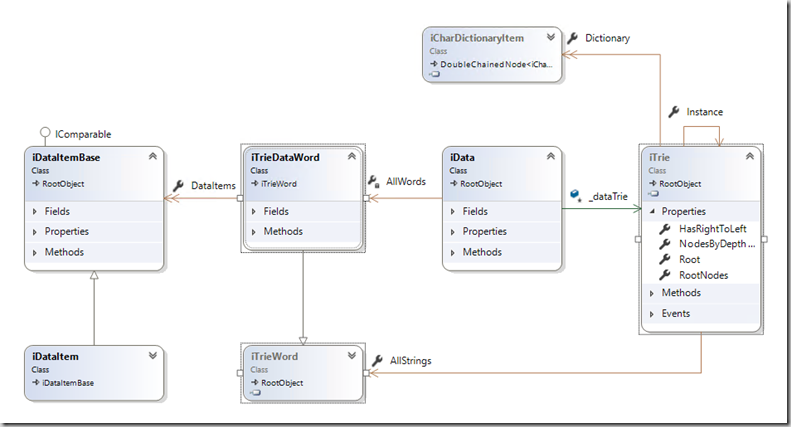Click the _dataTrie association label

[608, 196]
